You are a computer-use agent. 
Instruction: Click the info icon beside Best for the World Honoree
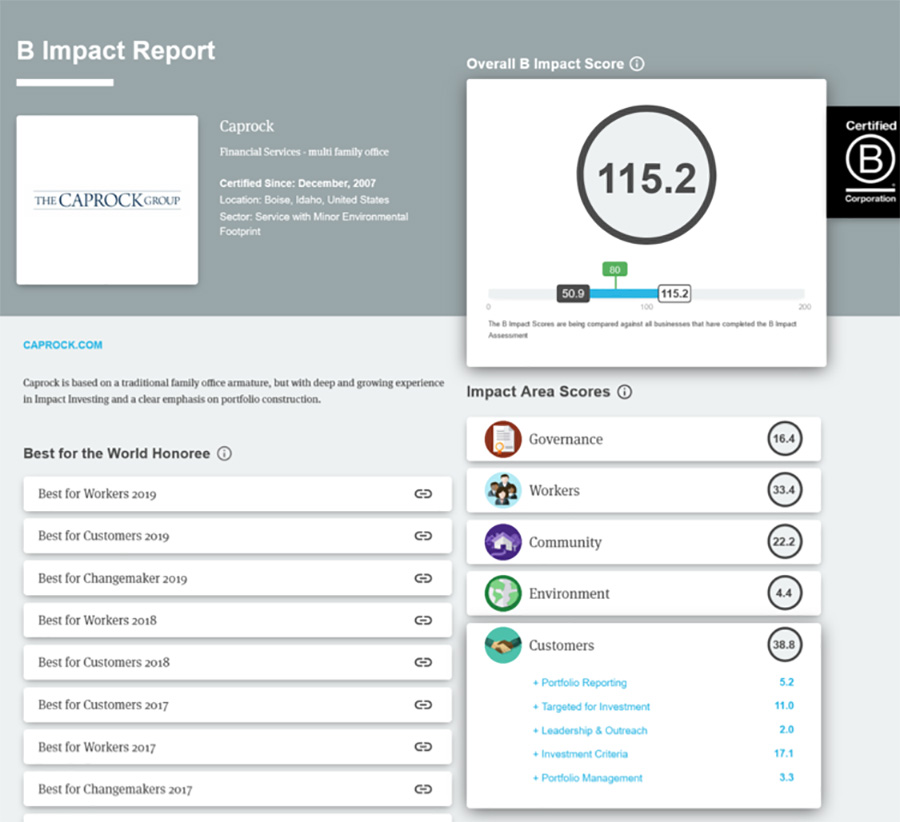click(x=224, y=453)
